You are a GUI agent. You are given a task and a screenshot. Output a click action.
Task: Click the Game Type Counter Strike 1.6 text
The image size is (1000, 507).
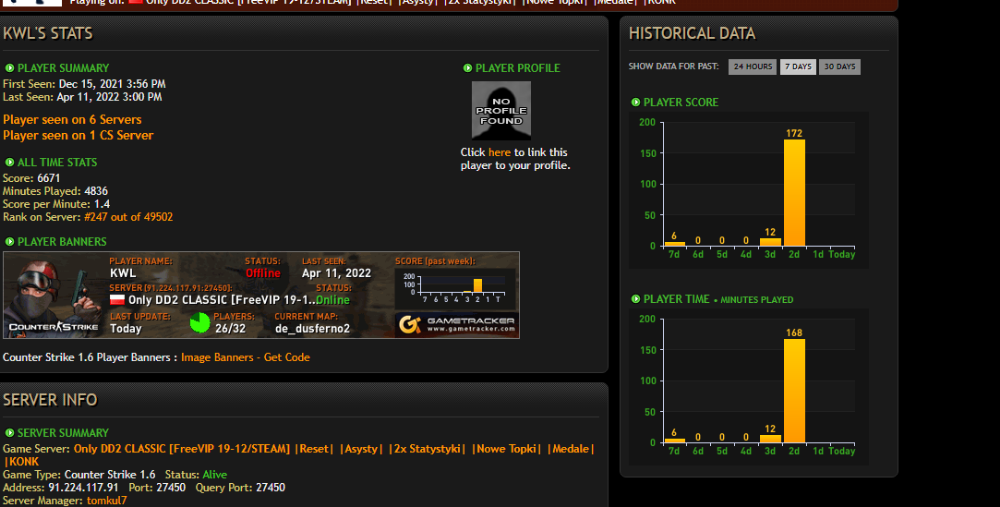click(110, 475)
